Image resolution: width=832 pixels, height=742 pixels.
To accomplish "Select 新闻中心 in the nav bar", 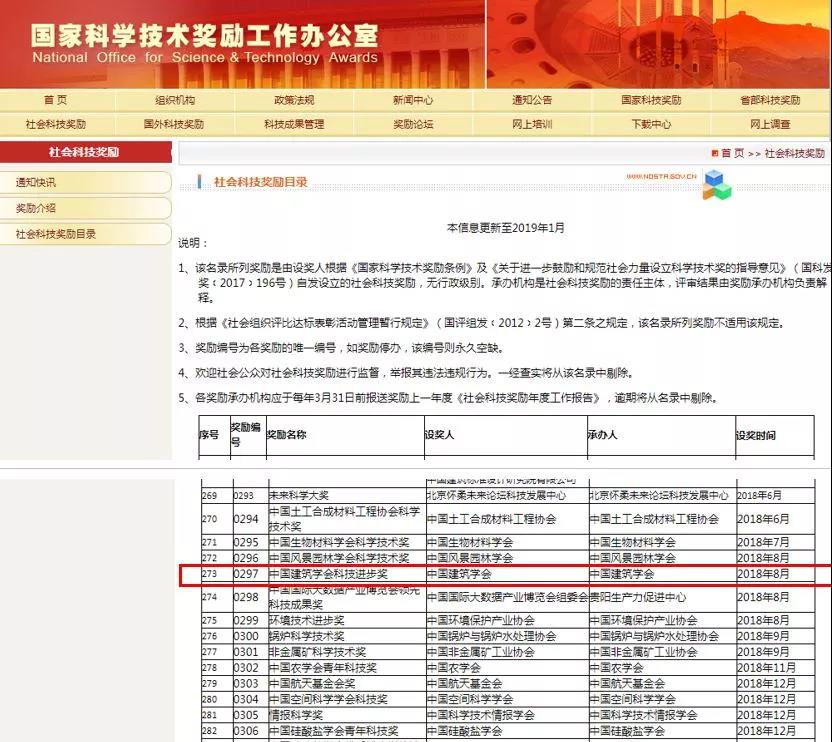I will point(413,100).
